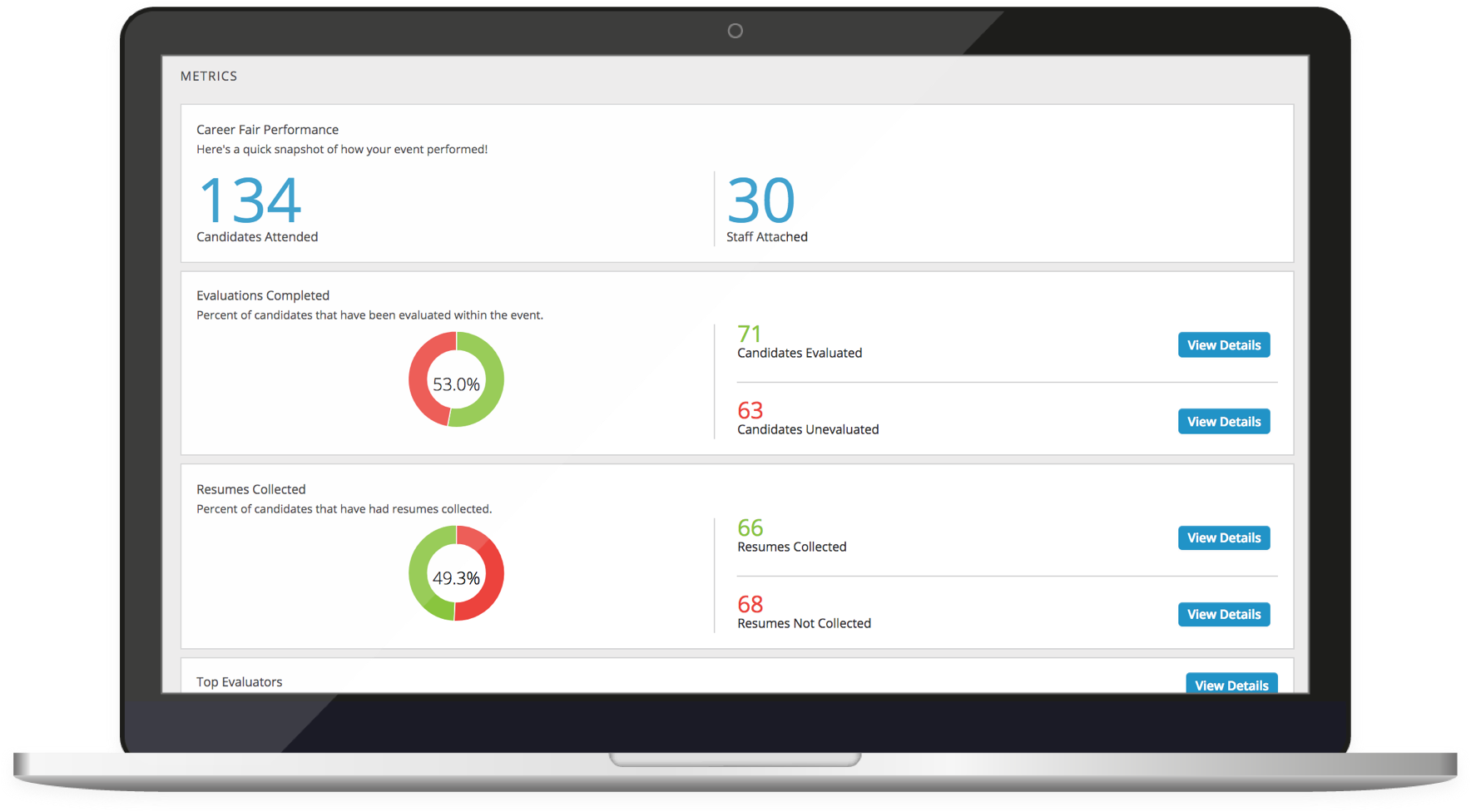Click the green 71 evaluated count

(749, 334)
